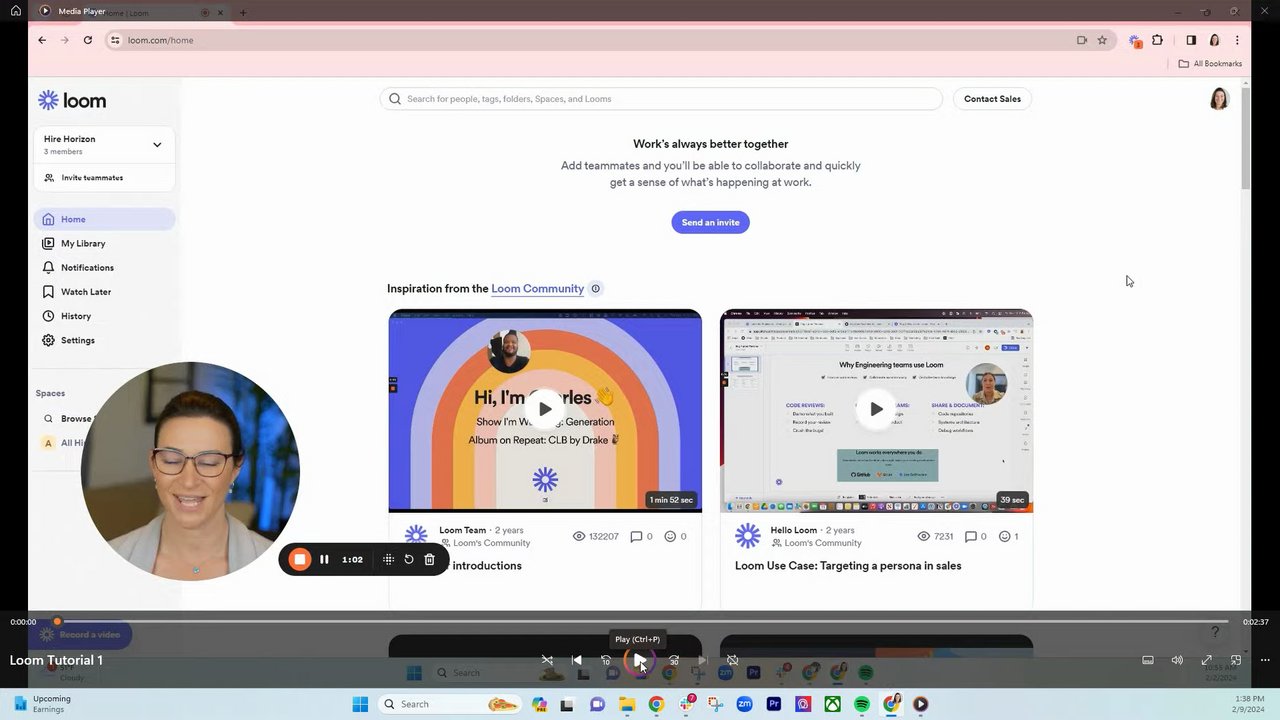Stop the Loom recording
Image resolution: width=1280 pixels, height=720 pixels.
click(x=299, y=559)
